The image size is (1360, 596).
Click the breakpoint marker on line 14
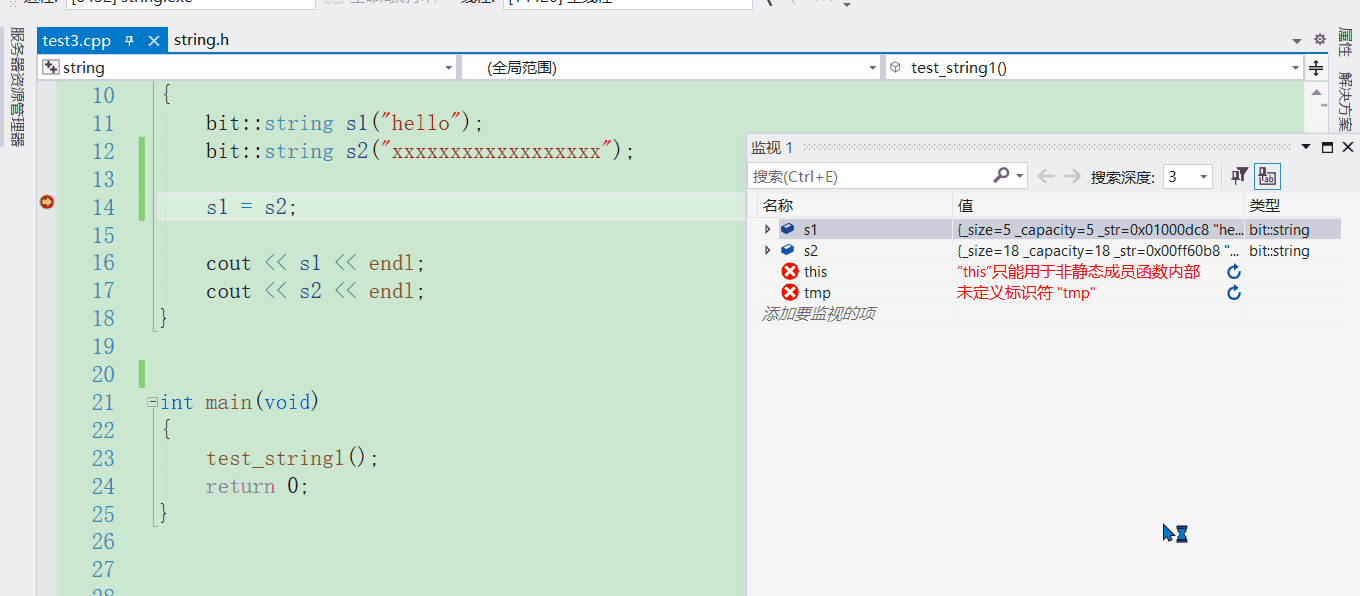[x=46, y=202]
